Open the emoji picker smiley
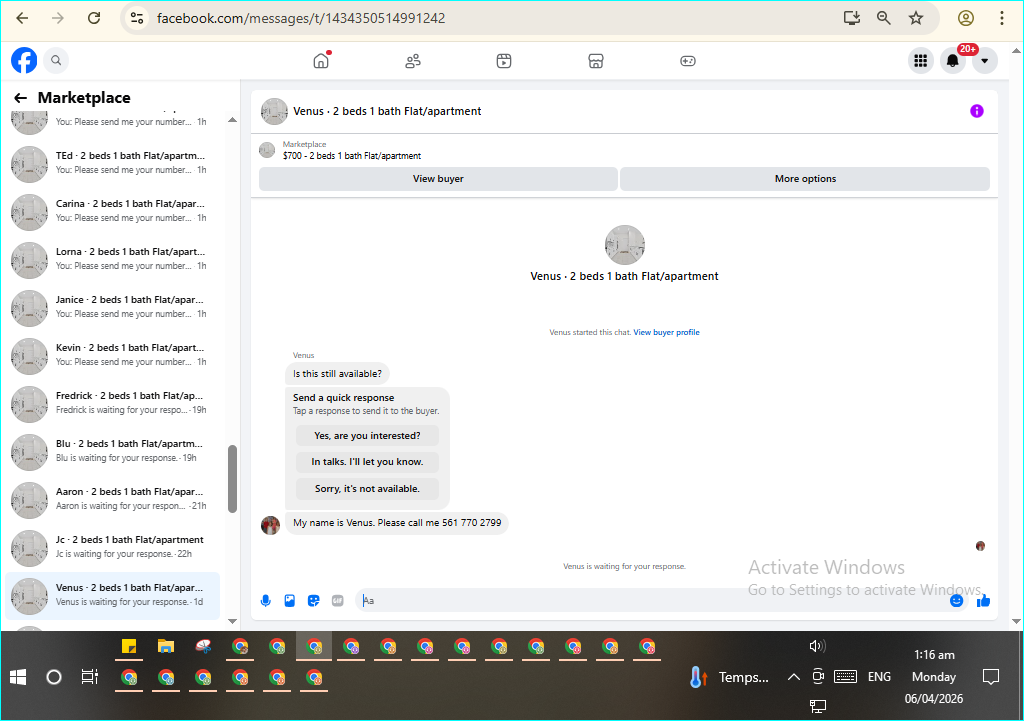 [x=957, y=601]
